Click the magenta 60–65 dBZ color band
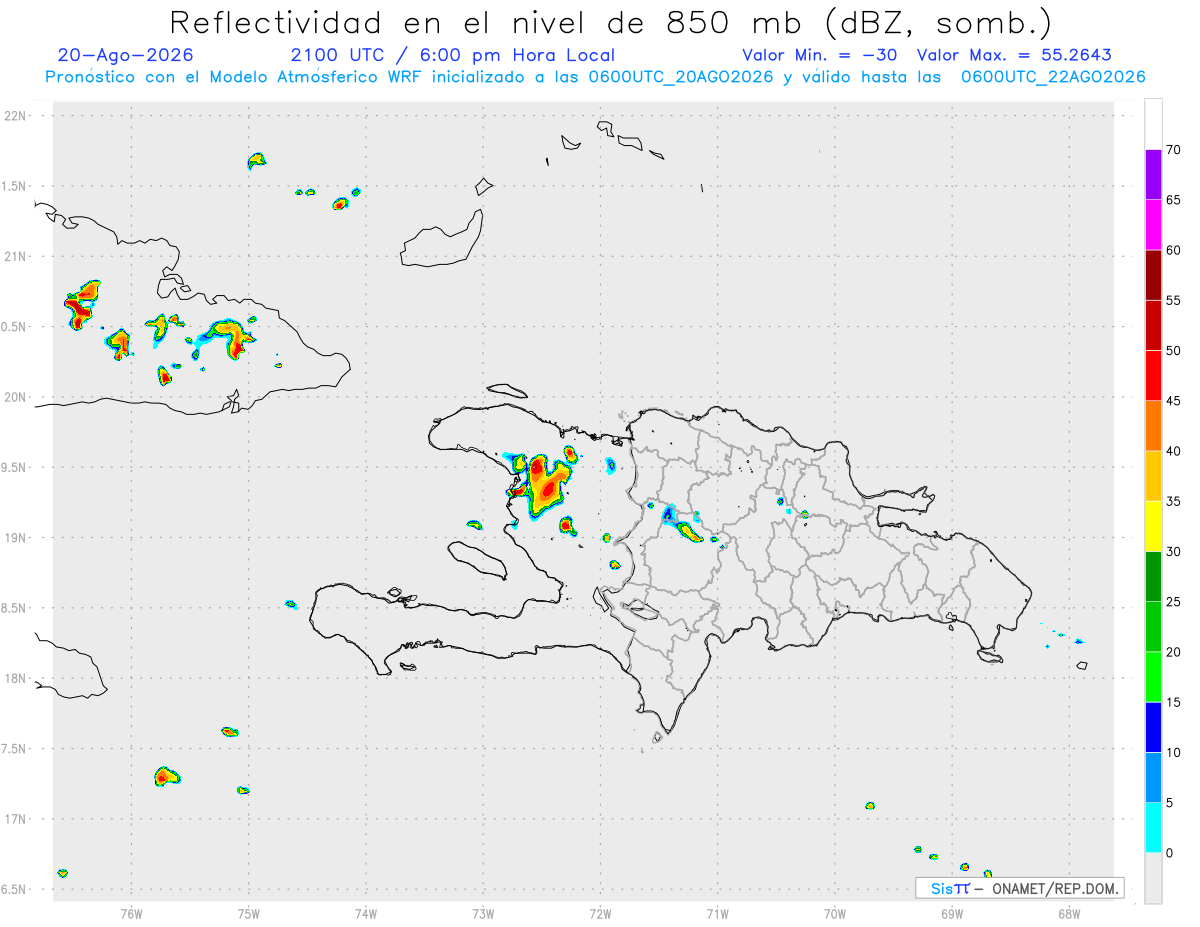Viewport: 1200px width, 927px height. point(1153,225)
